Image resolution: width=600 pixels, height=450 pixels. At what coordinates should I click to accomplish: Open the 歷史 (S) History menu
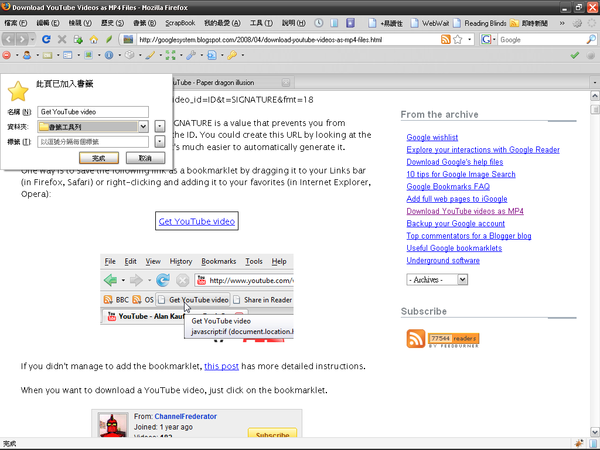point(112,23)
